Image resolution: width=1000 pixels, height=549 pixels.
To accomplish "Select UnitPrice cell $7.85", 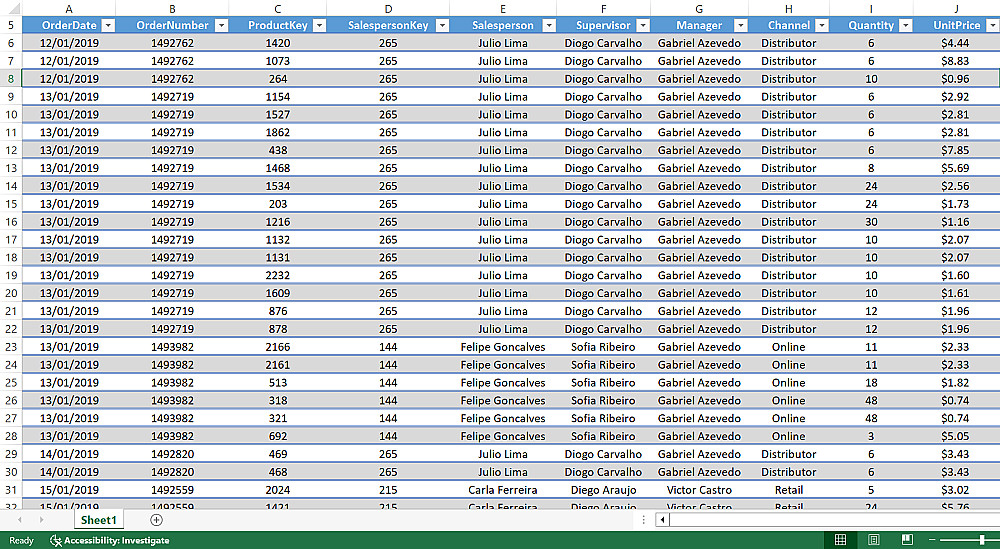I will coord(956,150).
